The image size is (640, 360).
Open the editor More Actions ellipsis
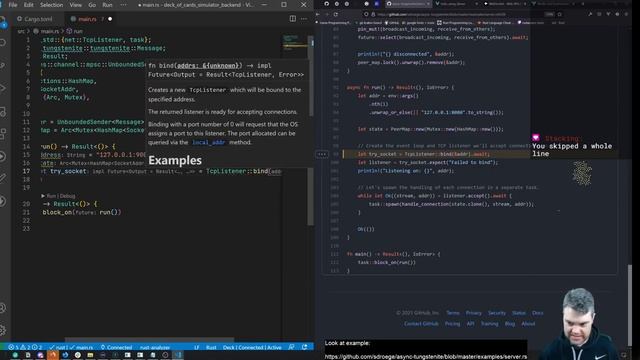click(304, 18)
